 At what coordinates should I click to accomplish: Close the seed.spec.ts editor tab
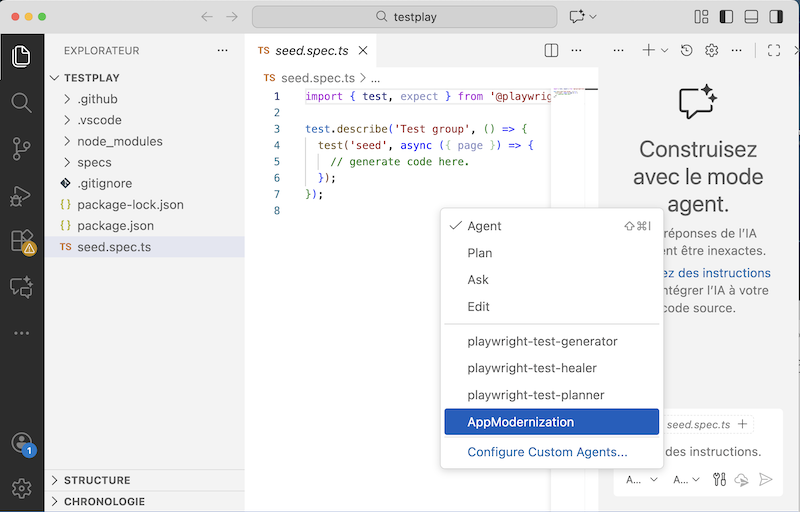pos(363,50)
